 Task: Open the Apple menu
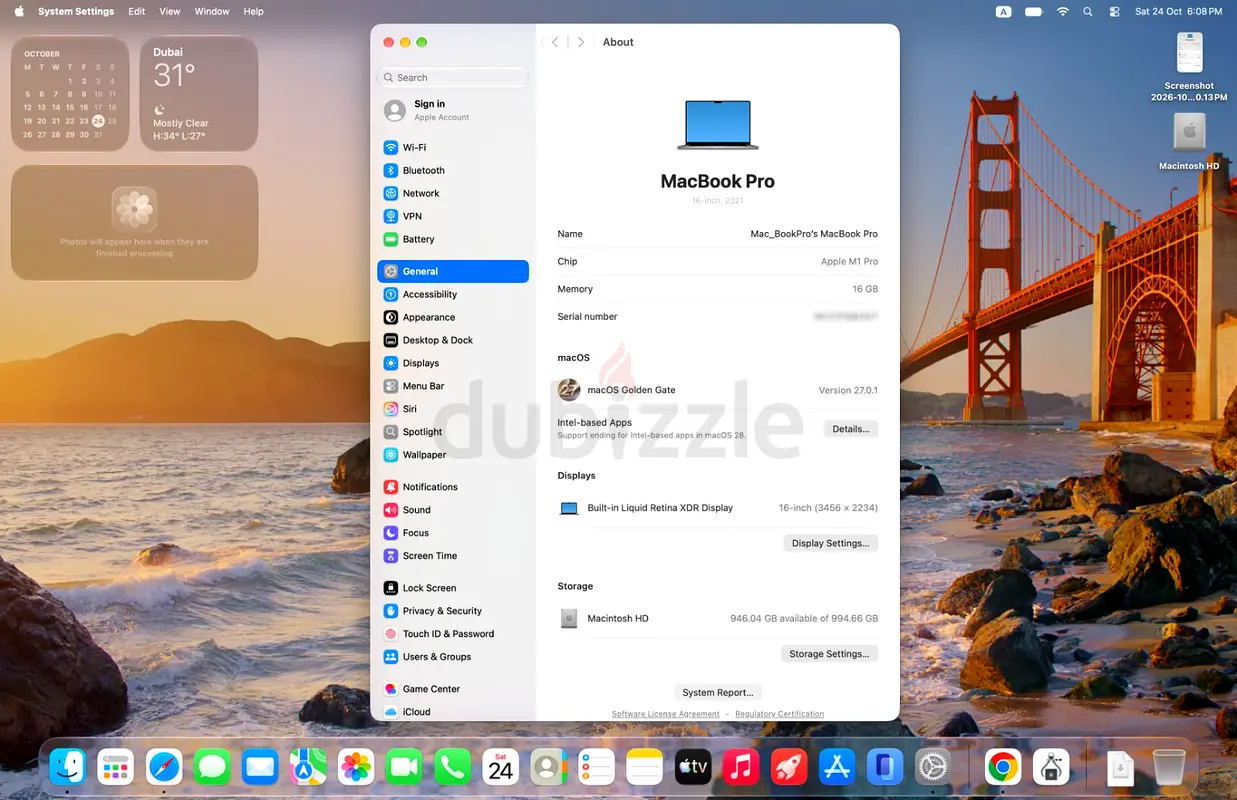tap(18, 11)
